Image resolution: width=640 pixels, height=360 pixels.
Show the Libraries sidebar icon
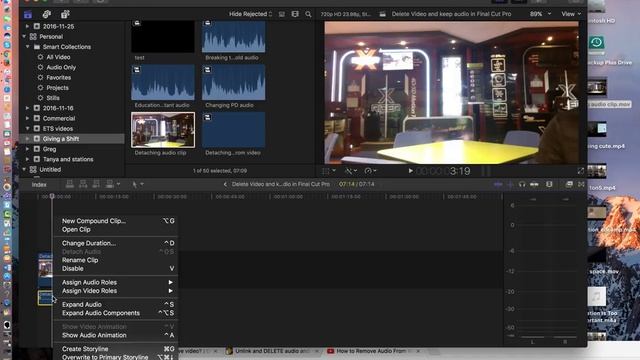28,15
